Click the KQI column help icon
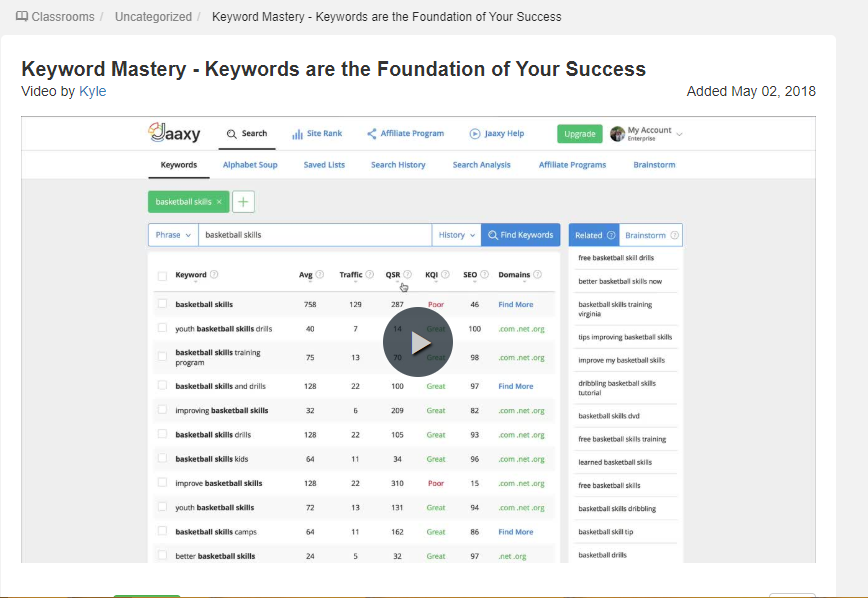868x598 pixels. (445, 274)
